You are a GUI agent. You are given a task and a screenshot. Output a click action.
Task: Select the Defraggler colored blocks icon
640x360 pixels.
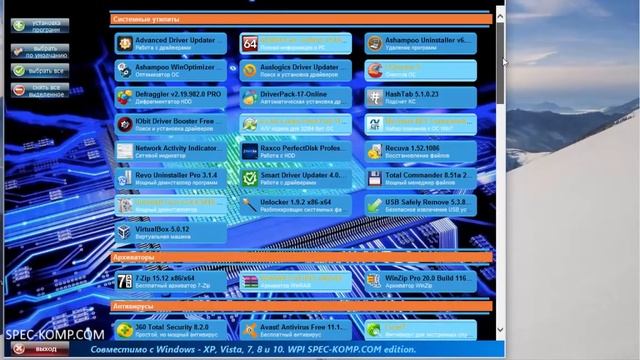coord(125,97)
